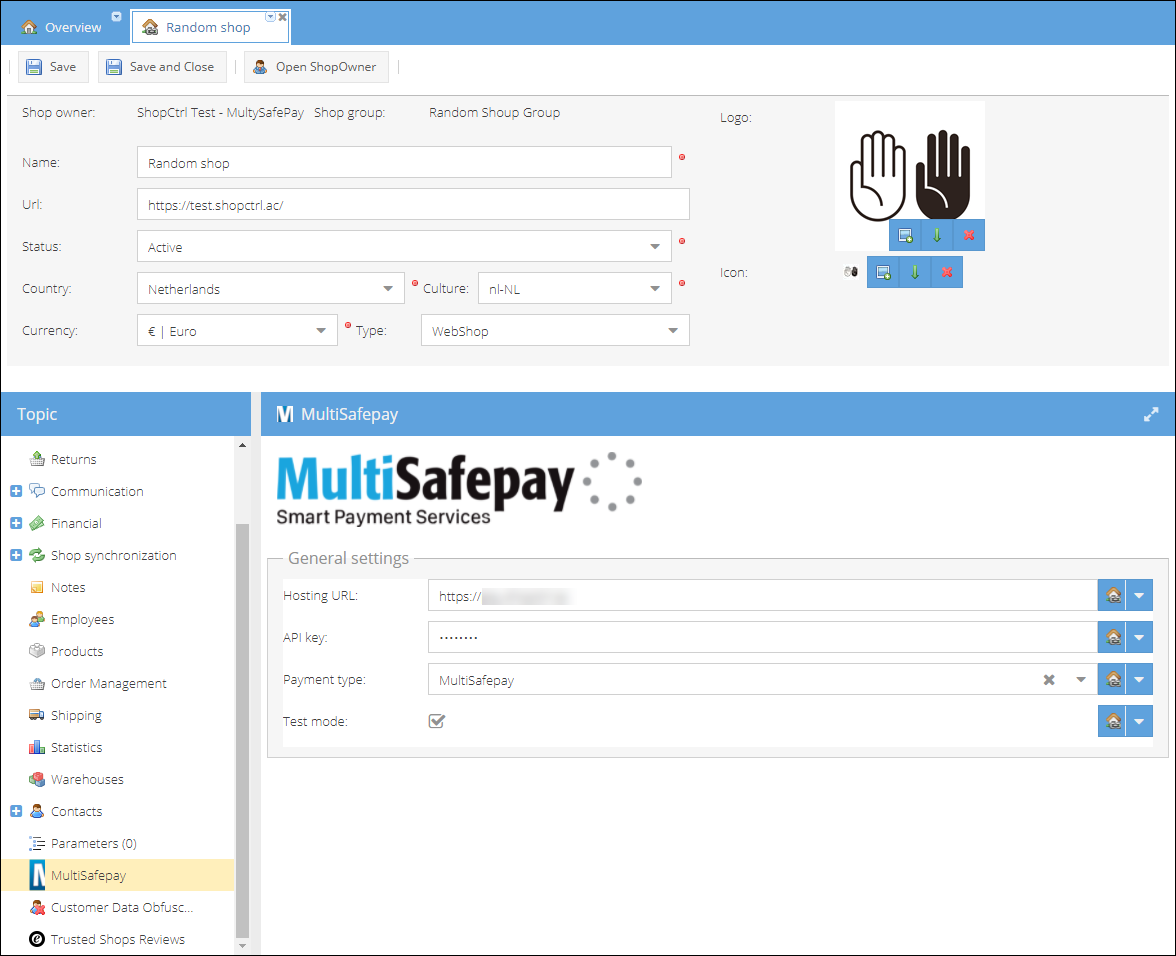Click the API key password field
Screen dimensions: 1176x956
[763, 638]
